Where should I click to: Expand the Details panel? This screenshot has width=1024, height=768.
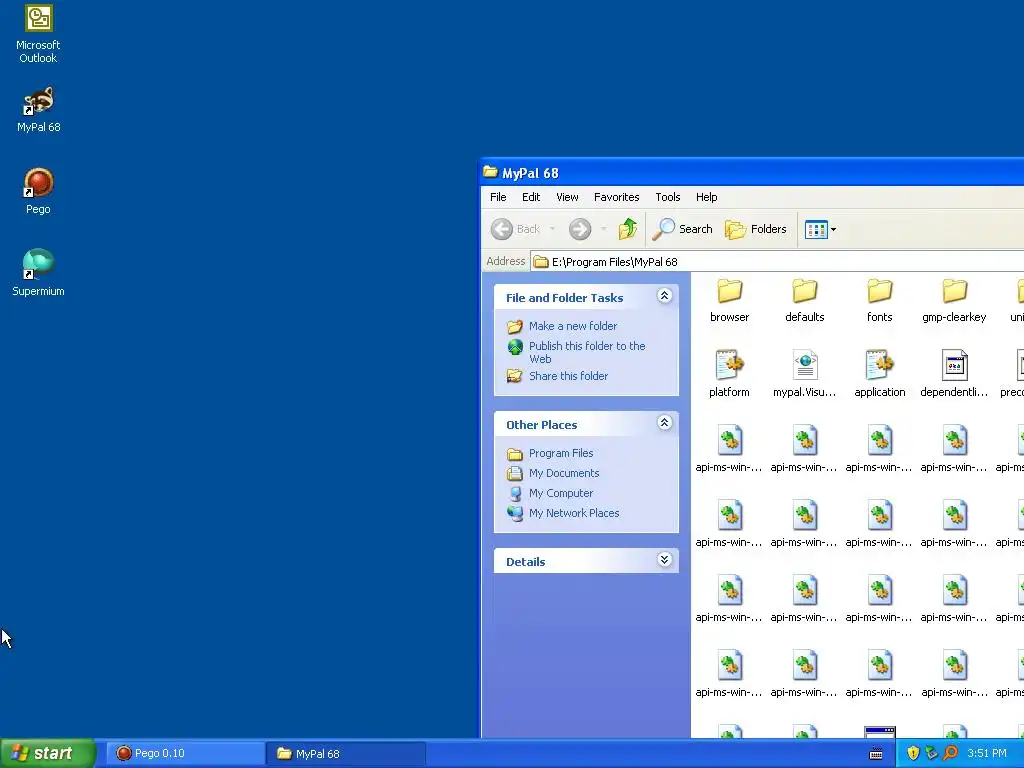(664, 560)
